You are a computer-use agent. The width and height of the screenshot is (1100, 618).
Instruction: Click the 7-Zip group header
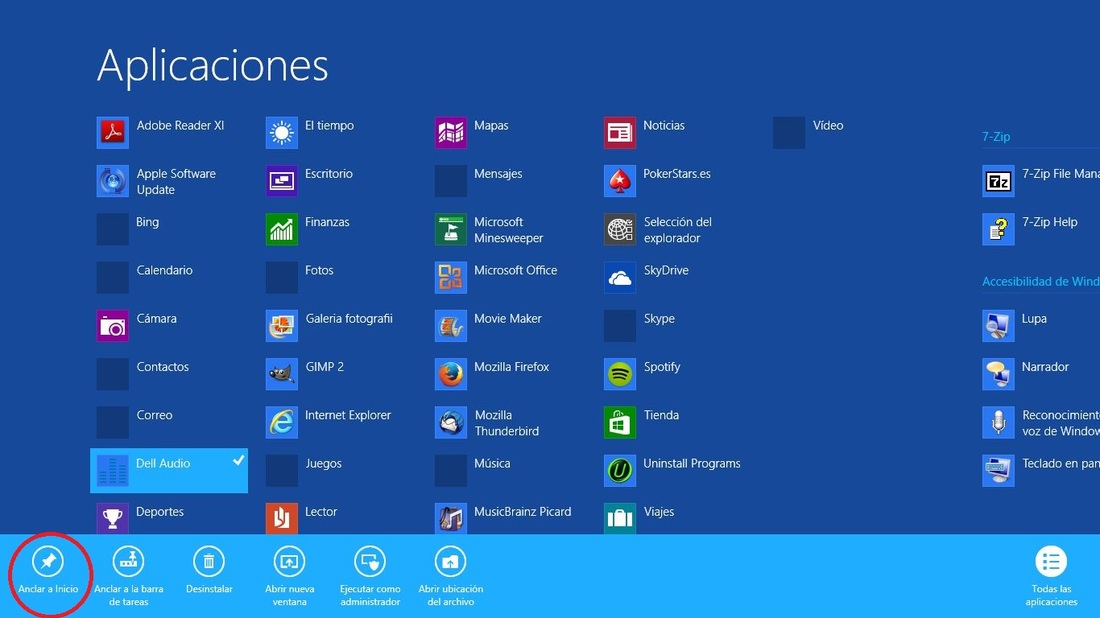[996, 137]
